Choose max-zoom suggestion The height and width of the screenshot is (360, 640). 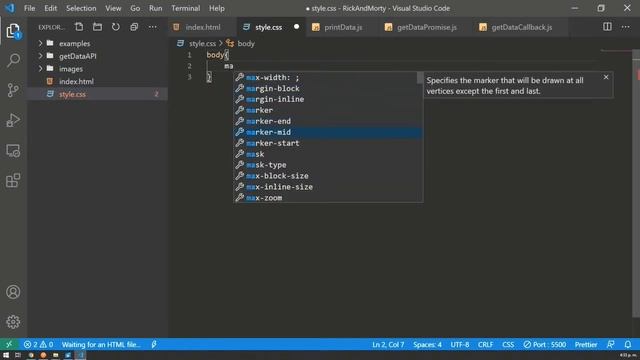coord(327,198)
